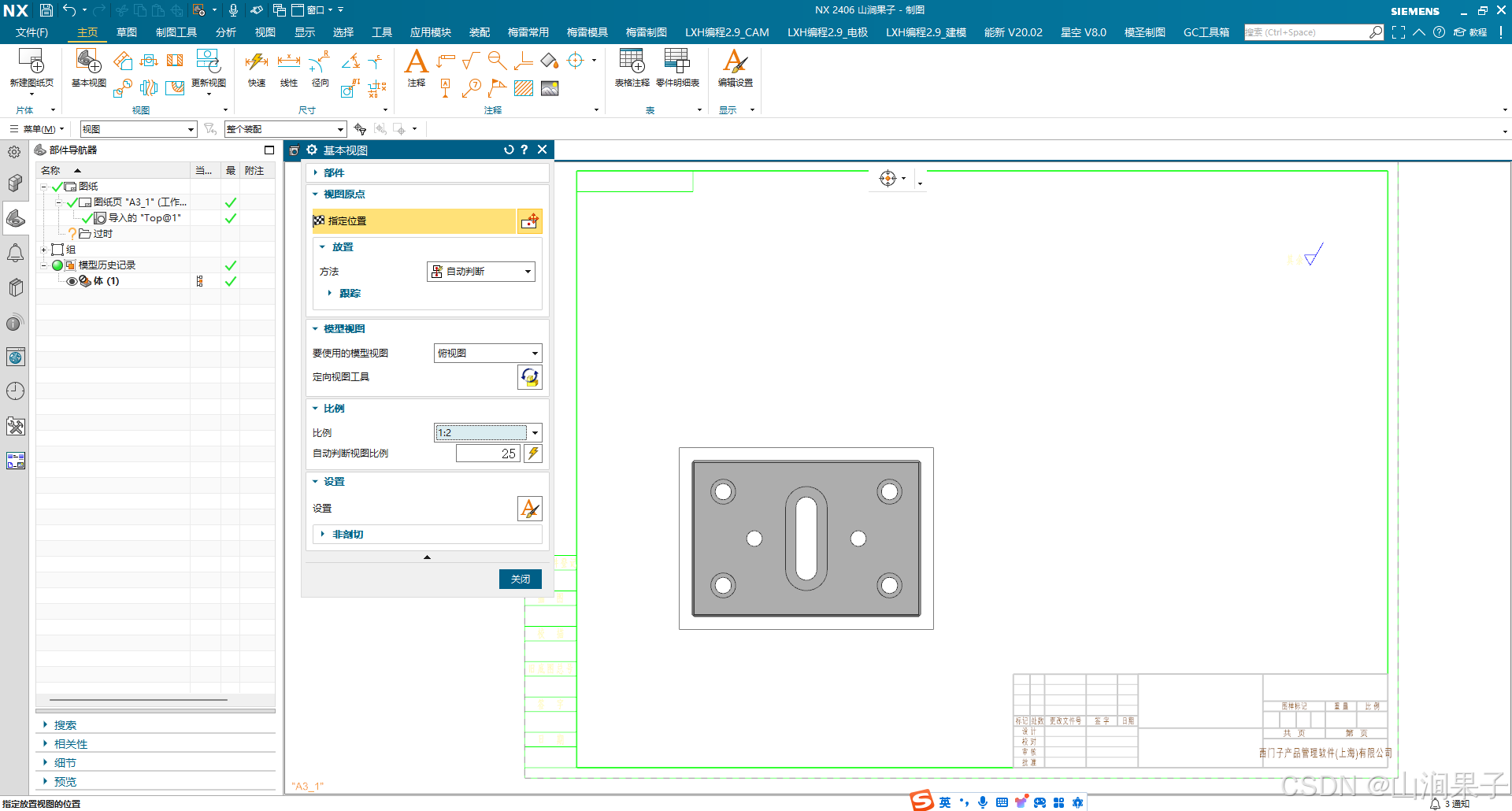Viewport: 1512px width, 811px height.
Task: Open the 比例 dropdown showing 1:2
Action: (x=487, y=432)
